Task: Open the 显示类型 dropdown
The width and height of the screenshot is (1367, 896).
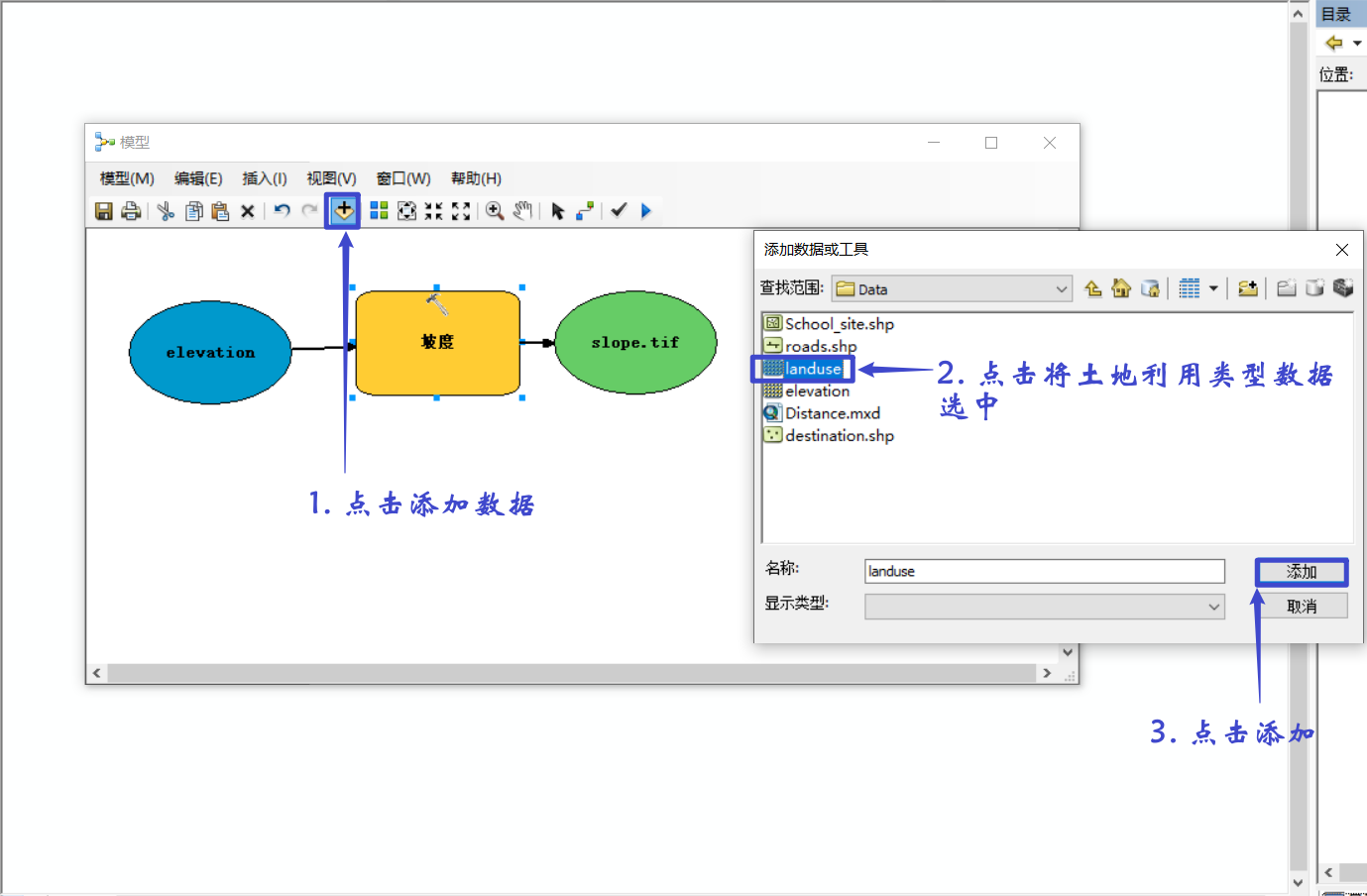Action: click(1213, 606)
